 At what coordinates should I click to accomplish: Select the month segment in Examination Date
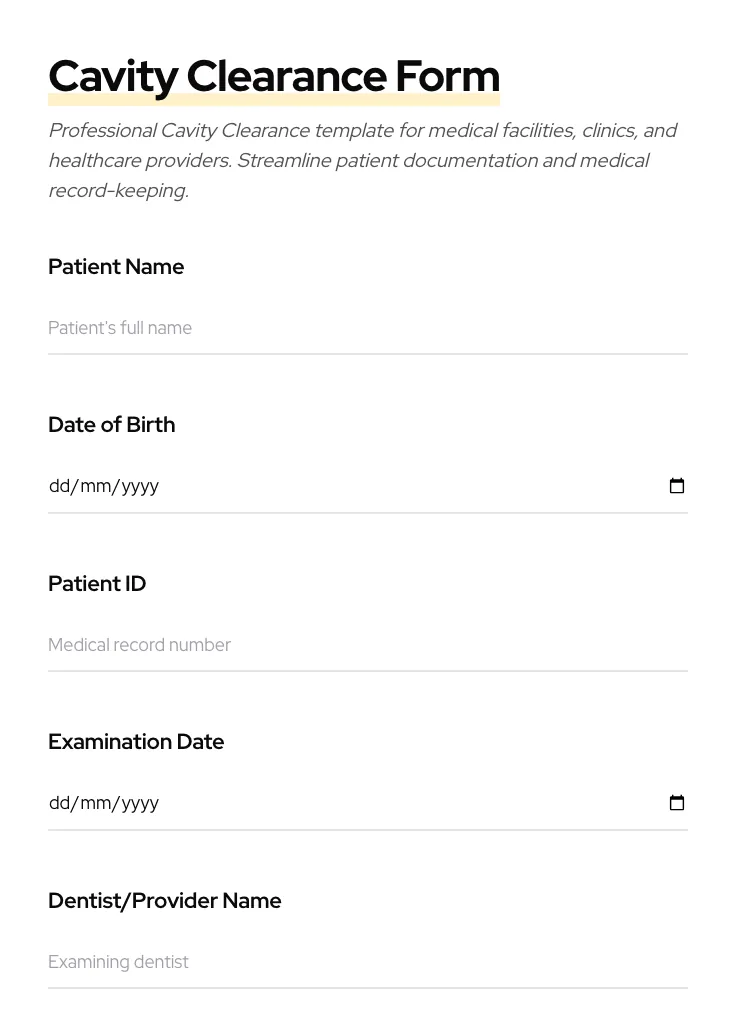96,803
